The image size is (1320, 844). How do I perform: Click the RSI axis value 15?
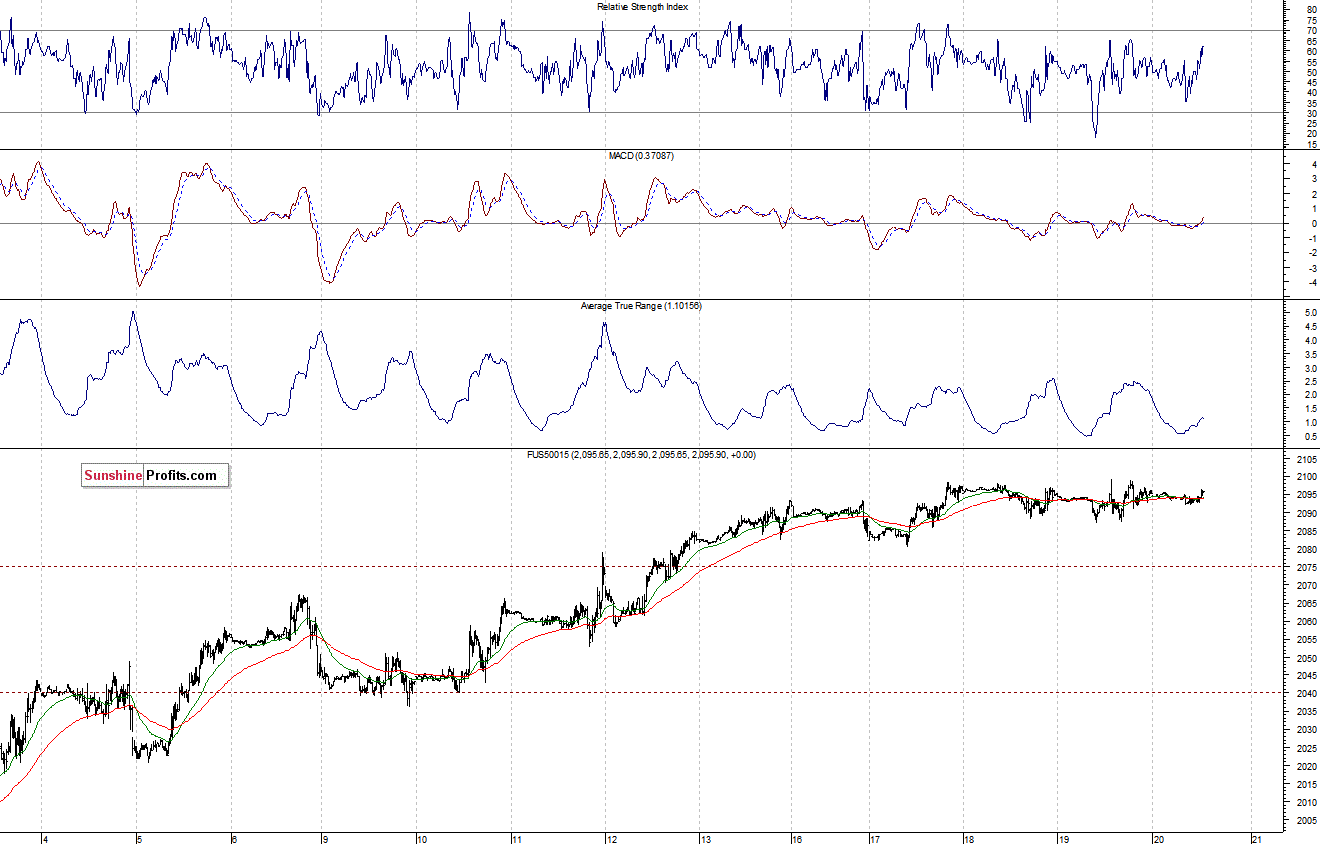1310,144
